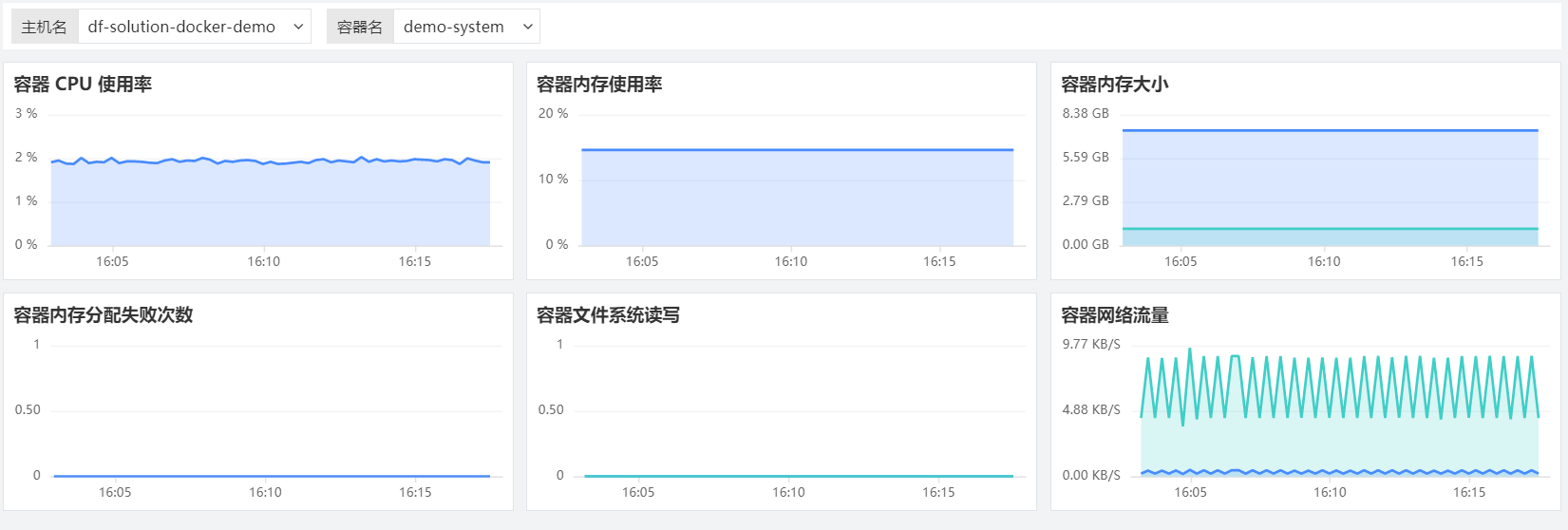The width and height of the screenshot is (1568, 530).
Task: Select the 容器文件系统读写 panel title
Action: click(608, 315)
